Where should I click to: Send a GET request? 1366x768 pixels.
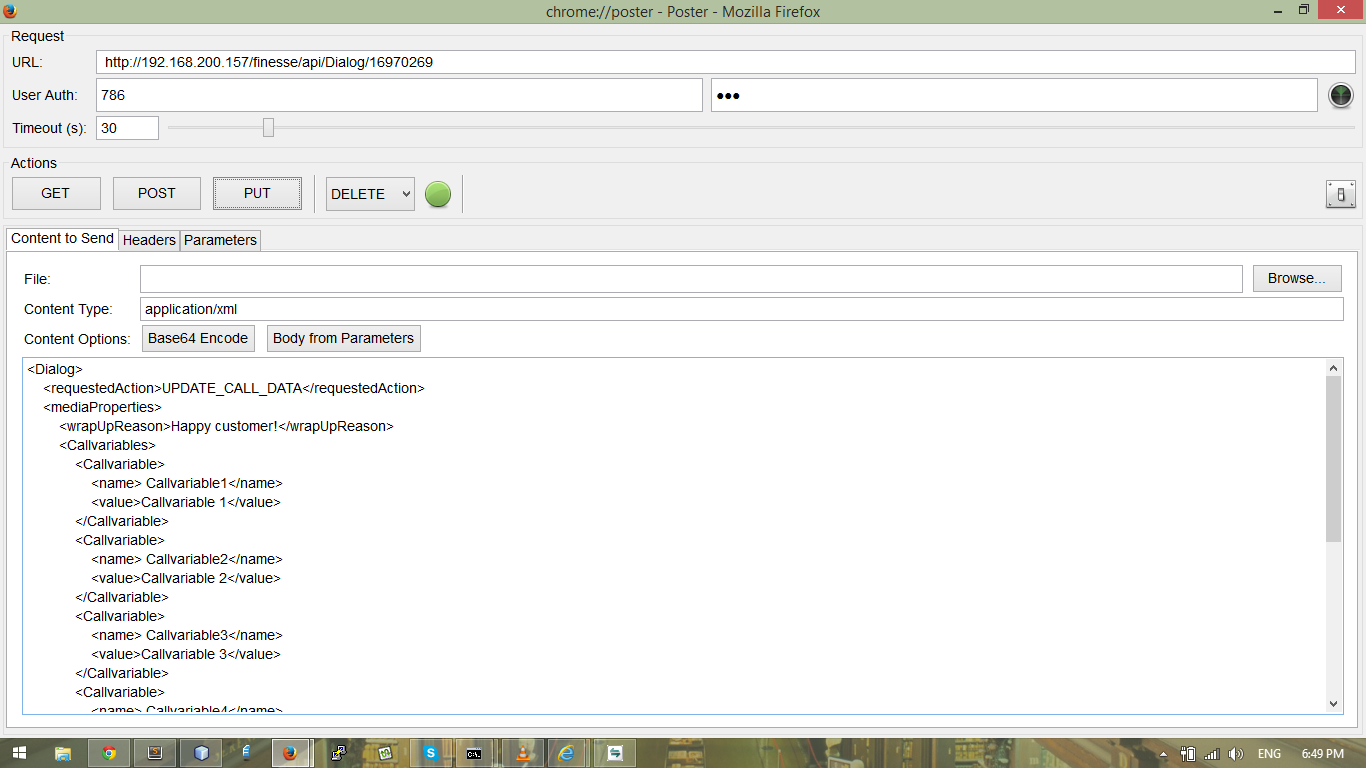coord(56,193)
